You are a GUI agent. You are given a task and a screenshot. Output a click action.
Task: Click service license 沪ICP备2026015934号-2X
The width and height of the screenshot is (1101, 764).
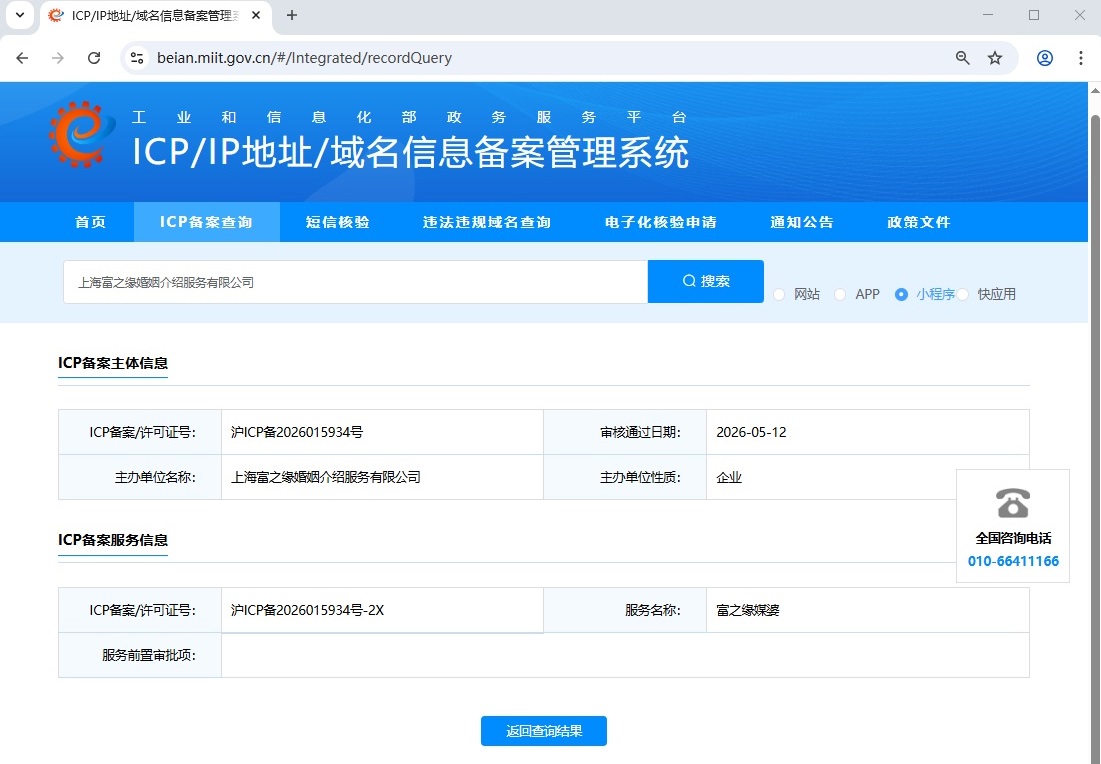point(308,610)
